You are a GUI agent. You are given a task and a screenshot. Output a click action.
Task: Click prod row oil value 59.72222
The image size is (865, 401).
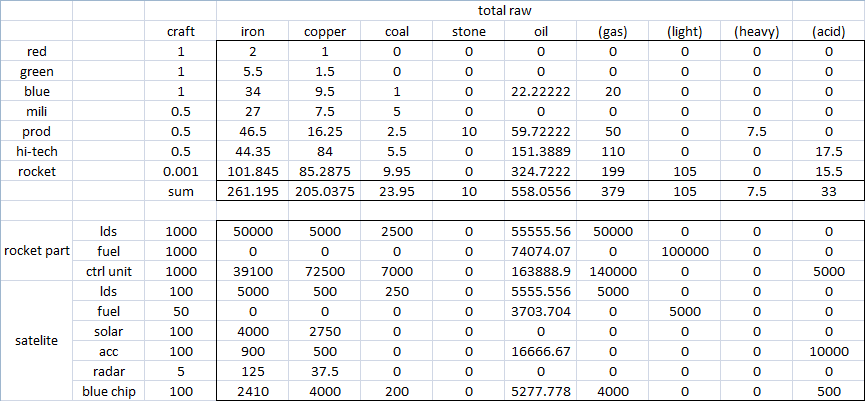(541, 131)
